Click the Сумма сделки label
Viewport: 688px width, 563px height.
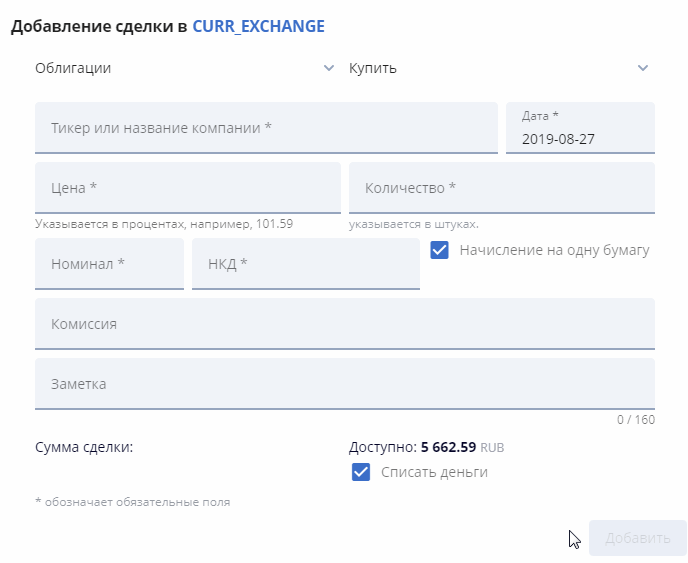[x=84, y=447]
